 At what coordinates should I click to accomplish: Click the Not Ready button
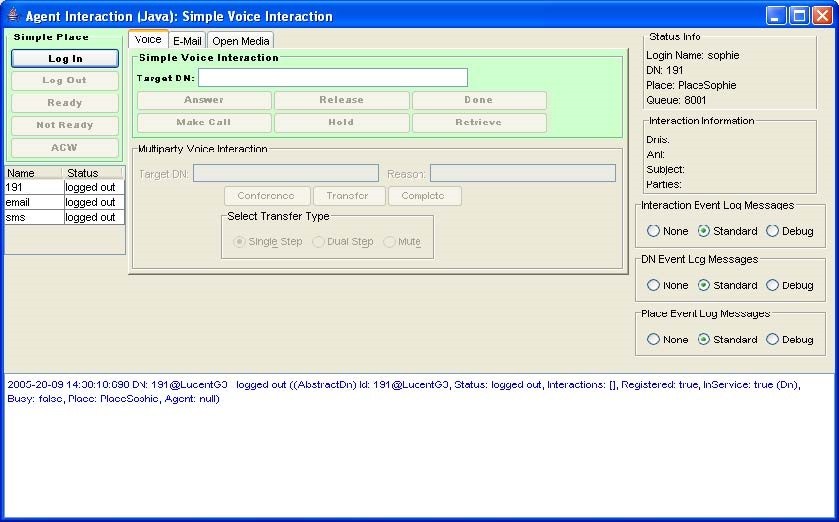(x=65, y=126)
